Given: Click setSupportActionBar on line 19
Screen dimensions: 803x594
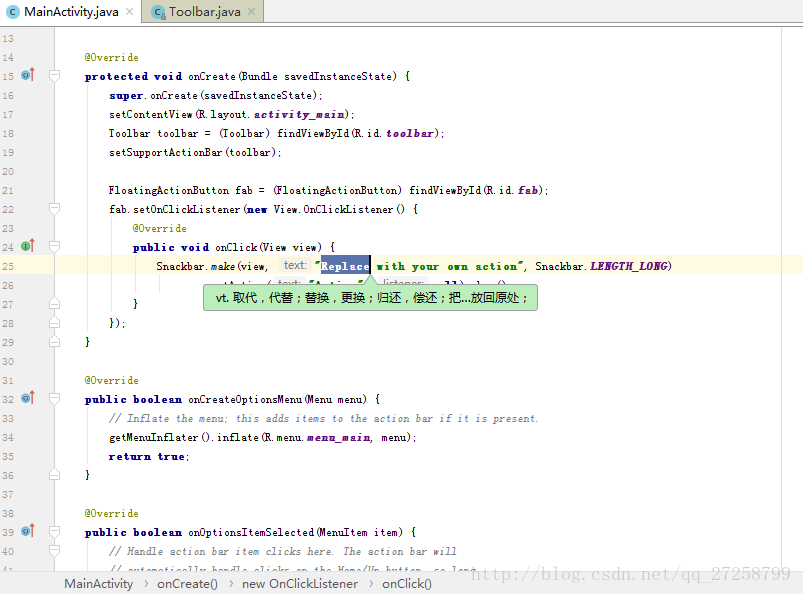Looking at the screenshot, I should (165, 153).
